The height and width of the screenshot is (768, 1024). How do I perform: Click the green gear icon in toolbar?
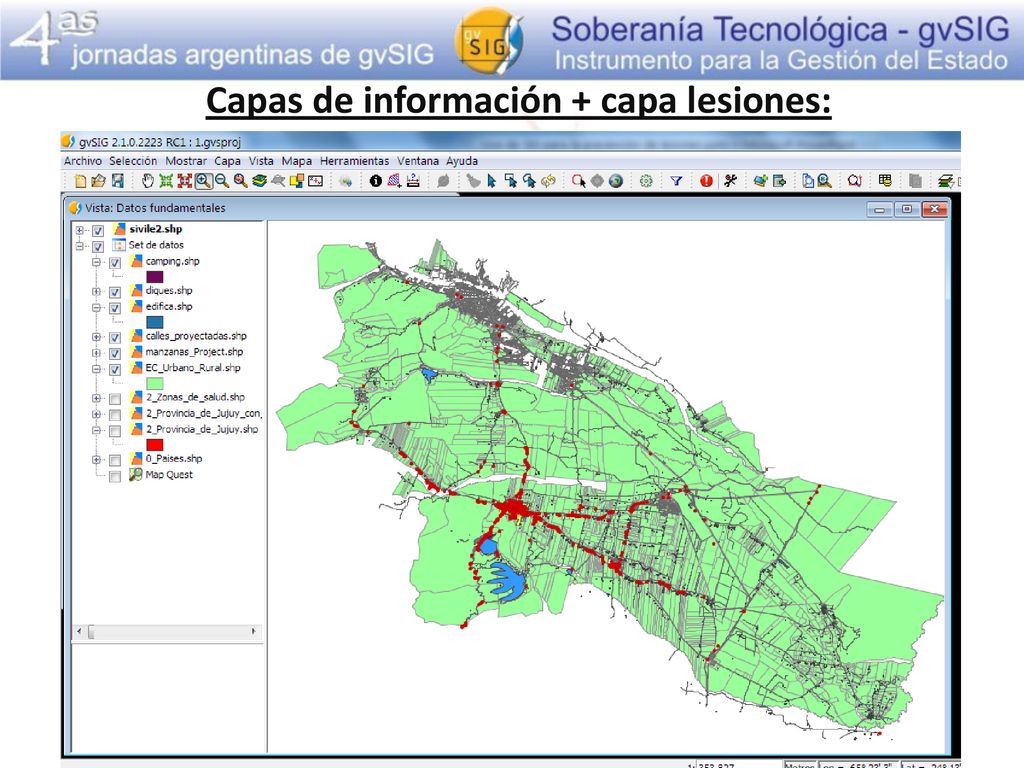click(646, 181)
